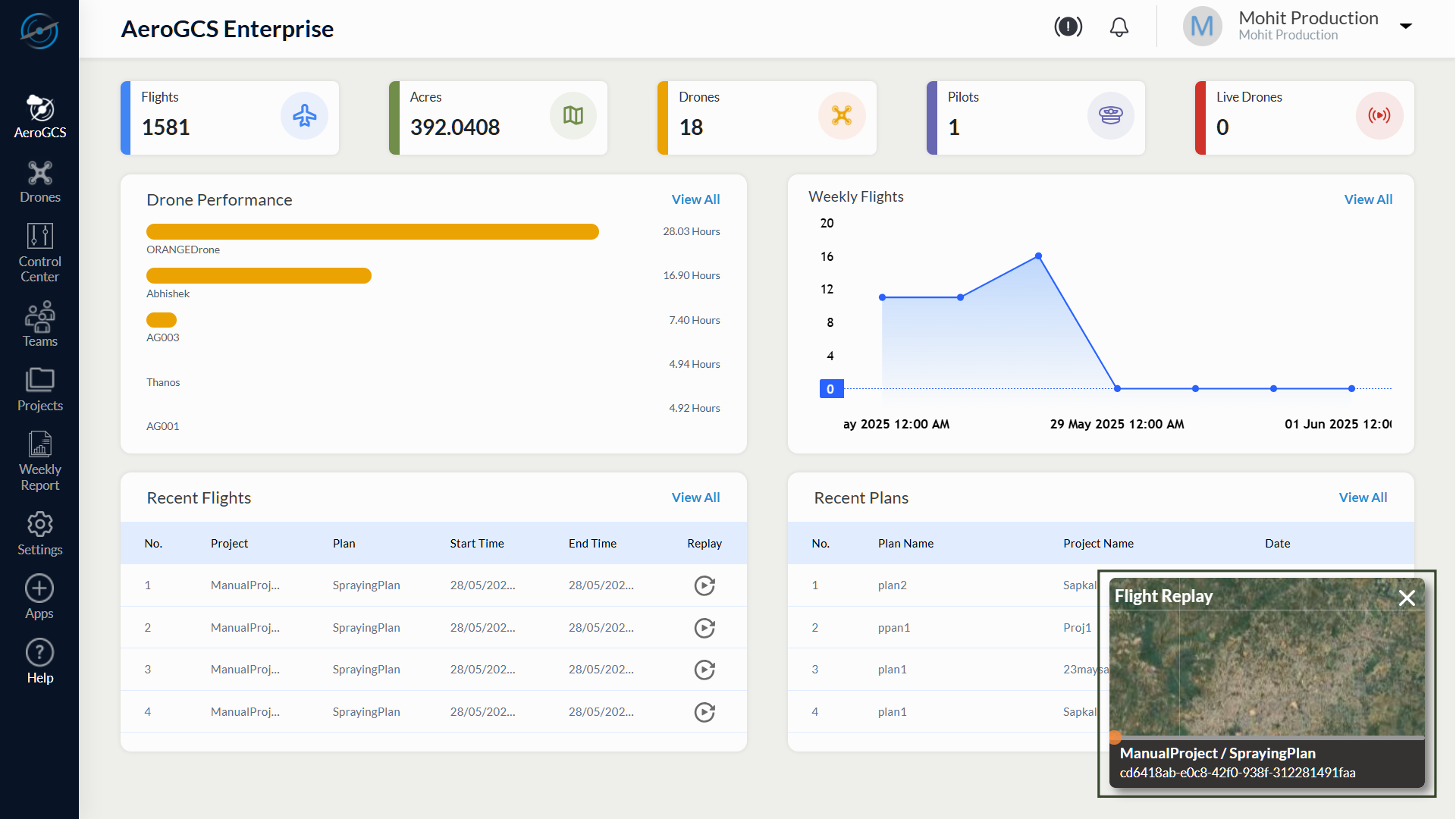The width and height of the screenshot is (1456, 819).
Task: Go to Teams in the sidebar
Action: (39, 325)
